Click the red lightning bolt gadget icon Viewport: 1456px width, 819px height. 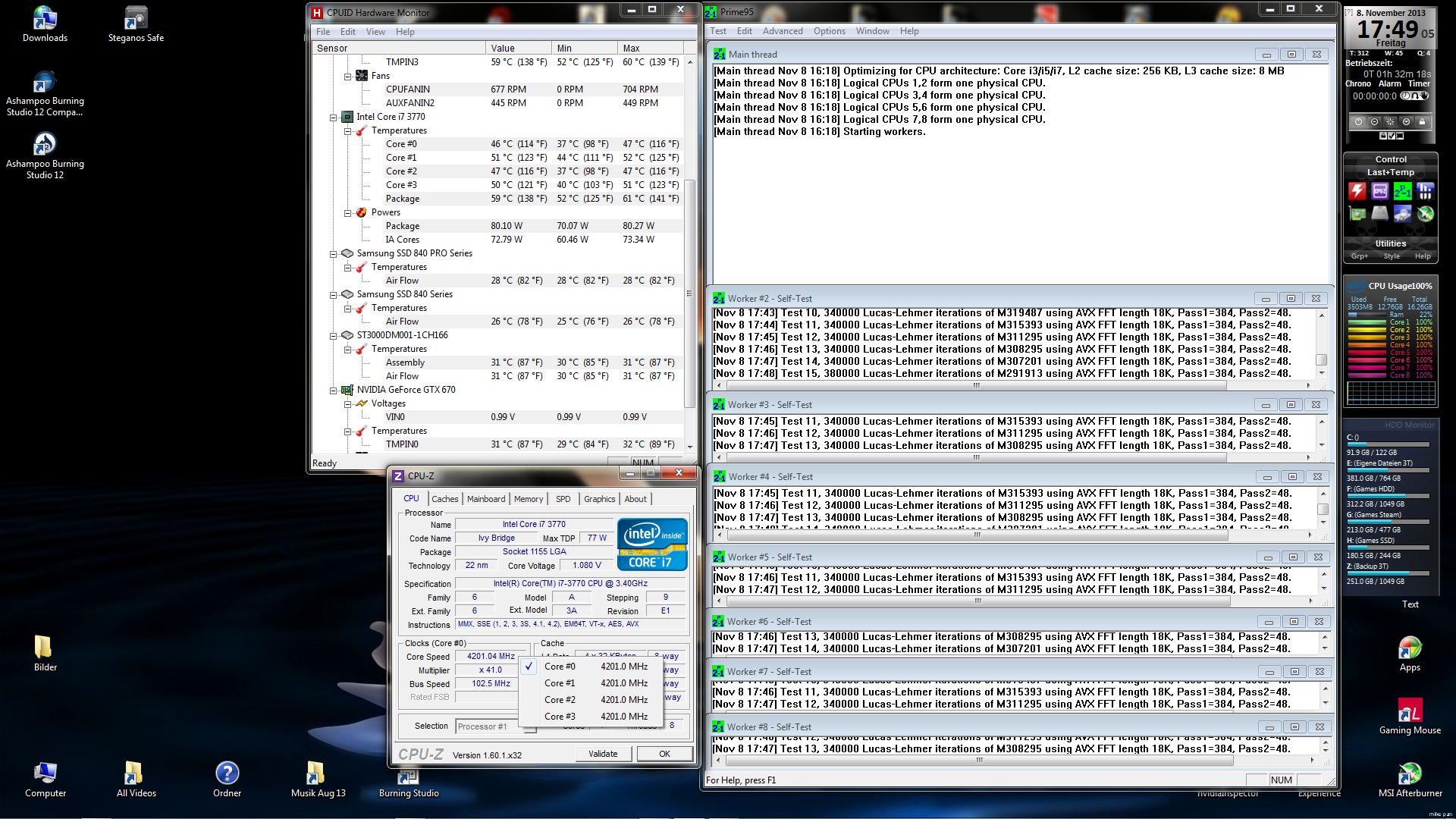(x=1357, y=191)
